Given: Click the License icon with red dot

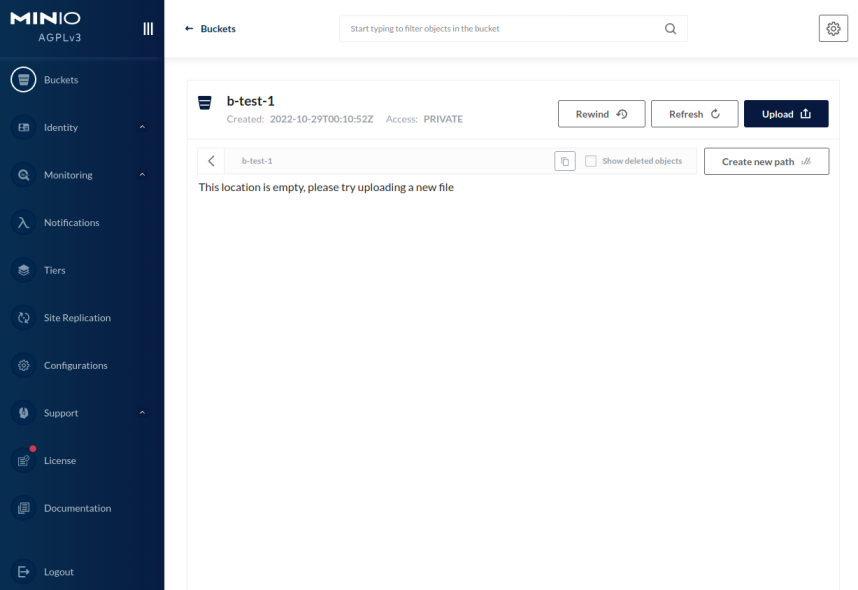Looking at the screenshot, I should click(24, 461).
